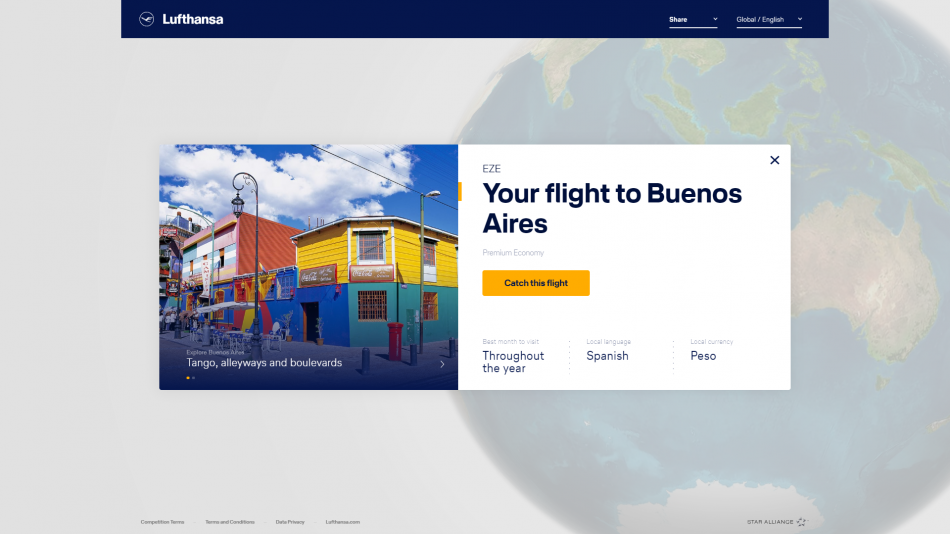Click the Peso local currency value
Viewport: 950px width, 534px height.
[703, 356]
